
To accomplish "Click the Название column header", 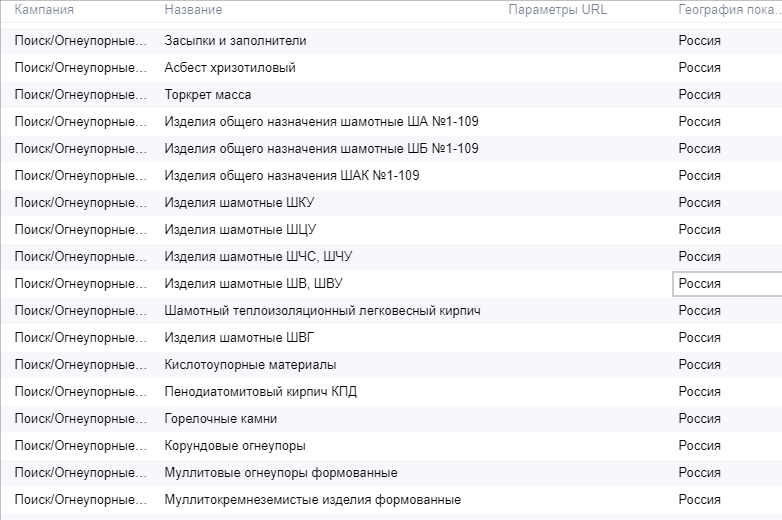I will click(x=194, y=9).
